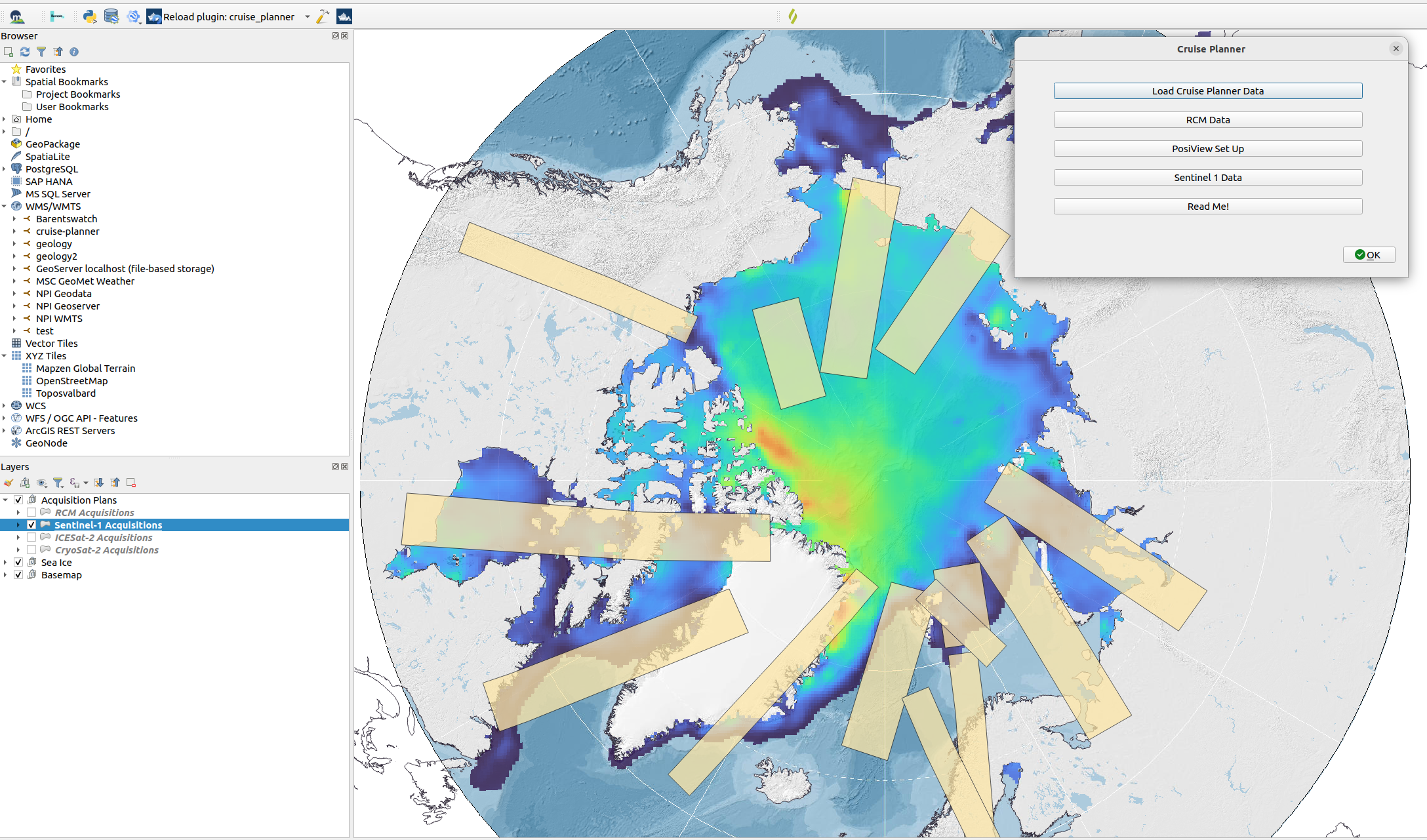This screenshot has height=840, width=1427.
Task: Collapse all layers in Layers panel
Action: [115, 483]
